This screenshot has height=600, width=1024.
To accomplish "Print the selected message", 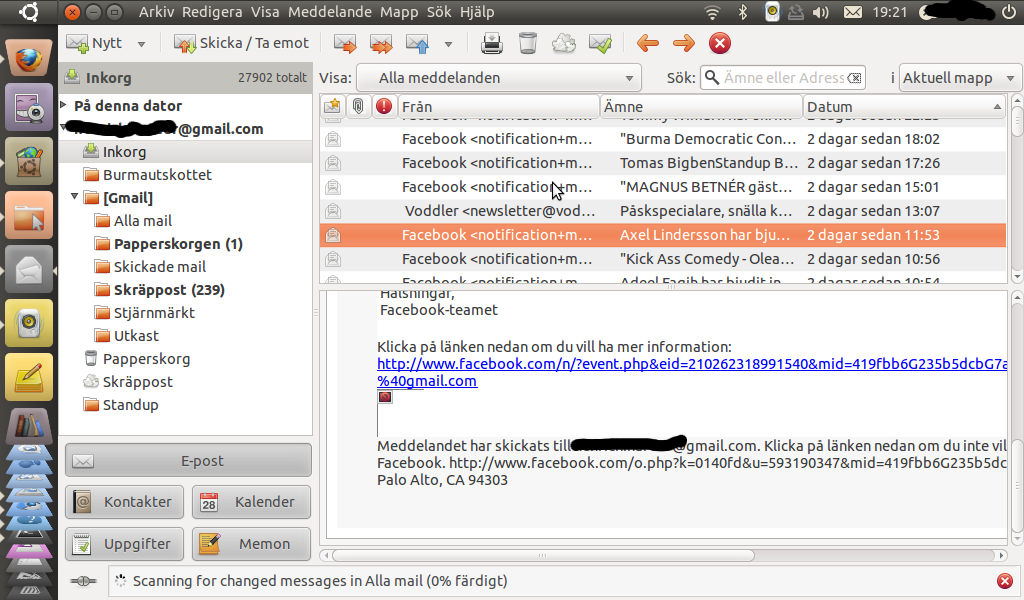I will point(492,44).
